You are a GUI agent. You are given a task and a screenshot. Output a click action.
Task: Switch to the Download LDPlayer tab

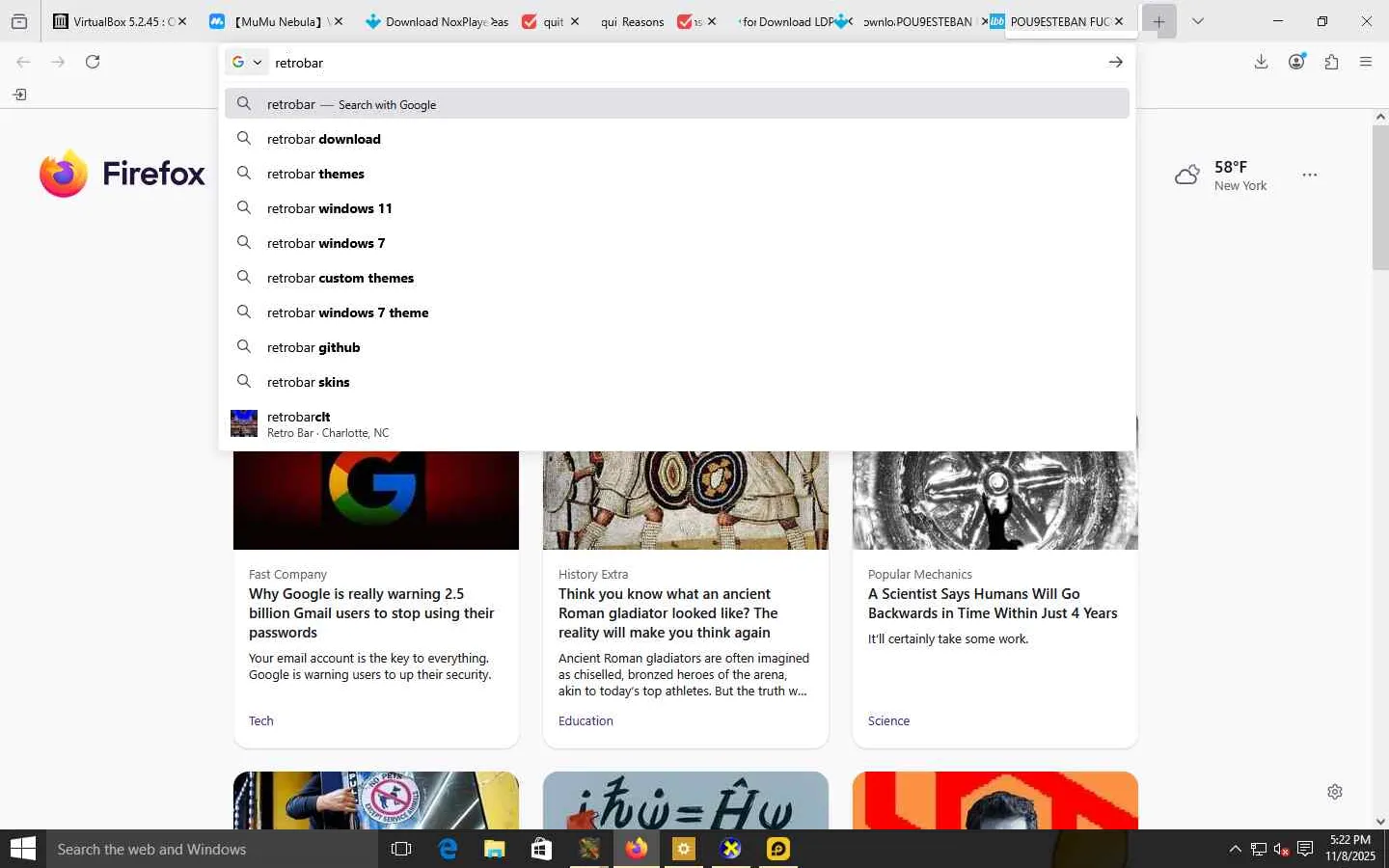787,21
